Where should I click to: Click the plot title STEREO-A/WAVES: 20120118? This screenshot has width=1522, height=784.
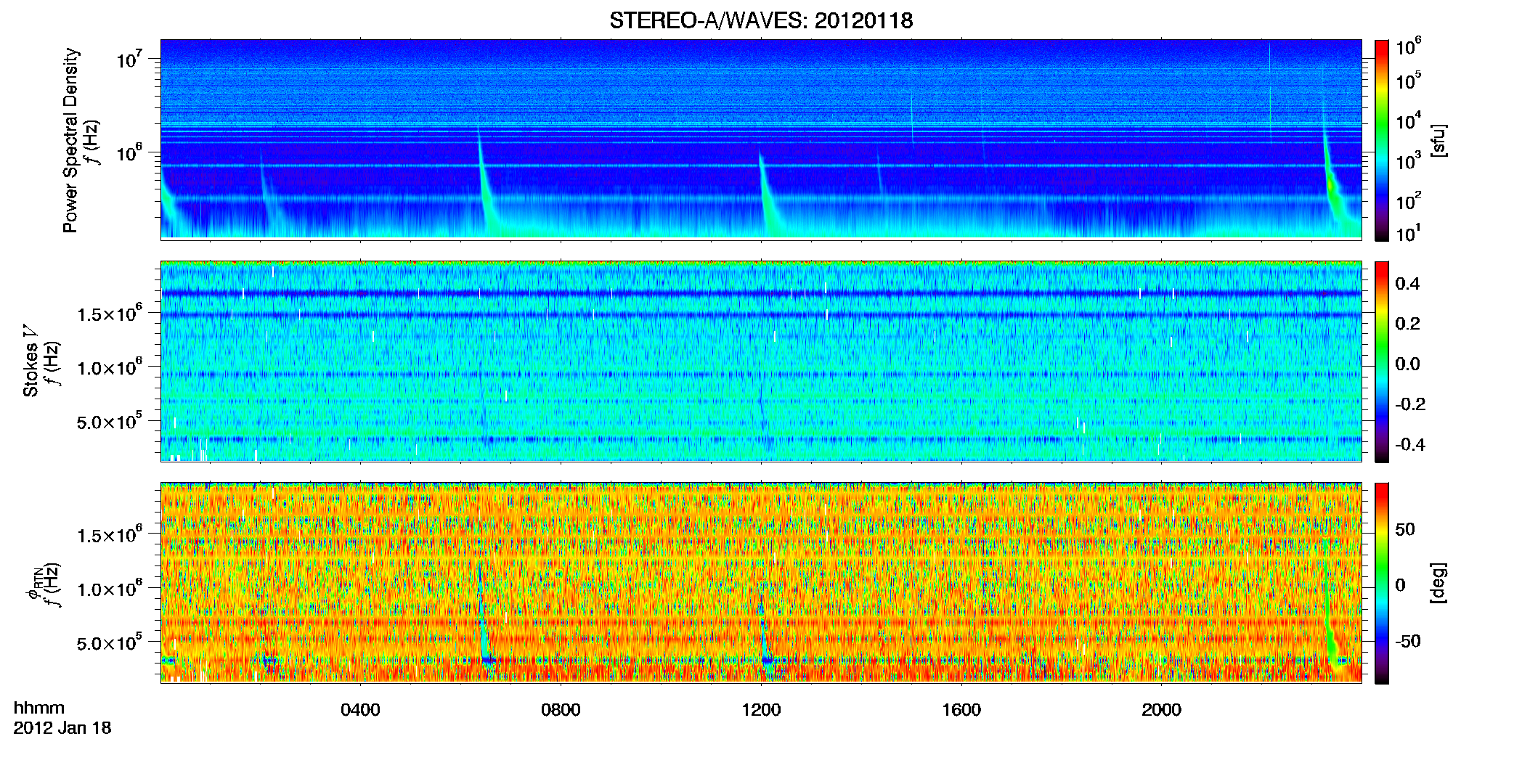(x=761, y=20)
